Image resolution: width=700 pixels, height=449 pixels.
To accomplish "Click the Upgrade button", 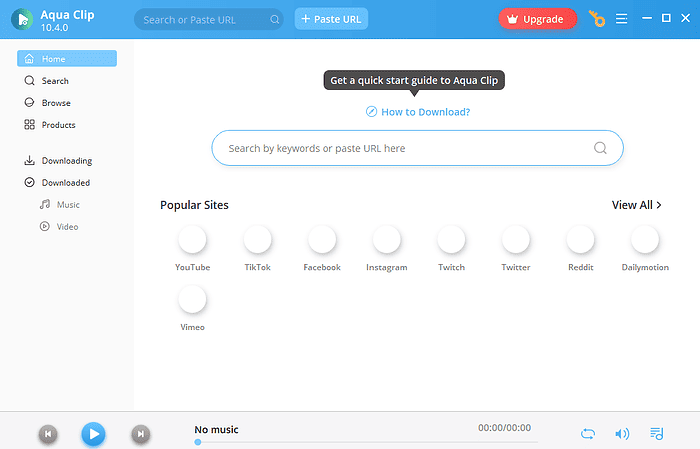I will pos(538,19).
